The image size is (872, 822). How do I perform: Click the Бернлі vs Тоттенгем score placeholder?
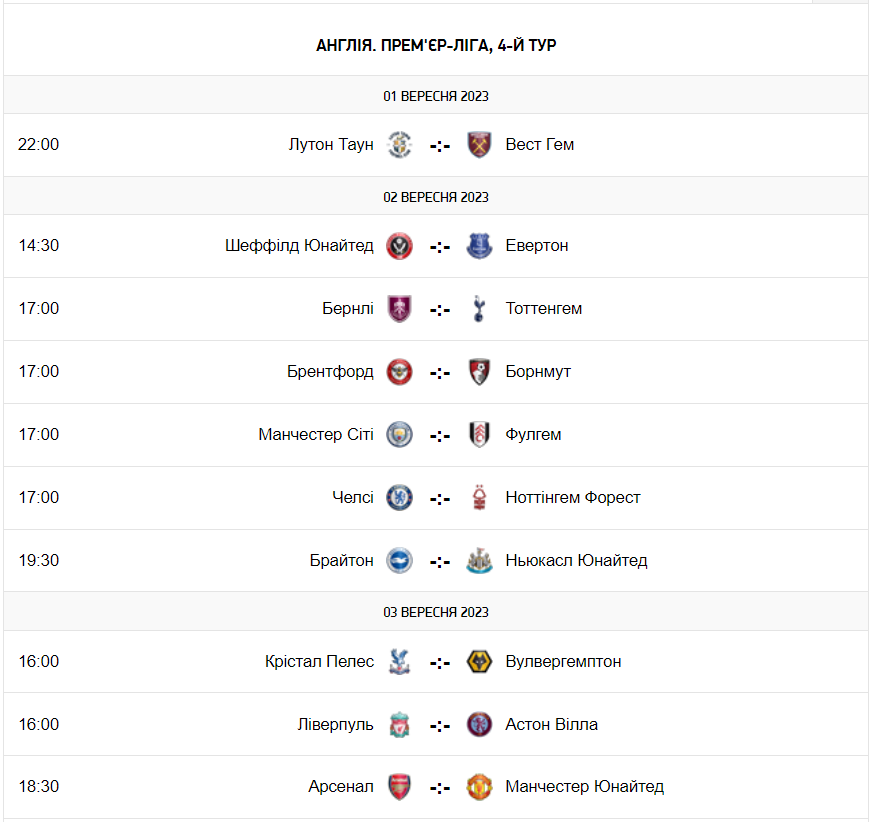tap(439, 310)
